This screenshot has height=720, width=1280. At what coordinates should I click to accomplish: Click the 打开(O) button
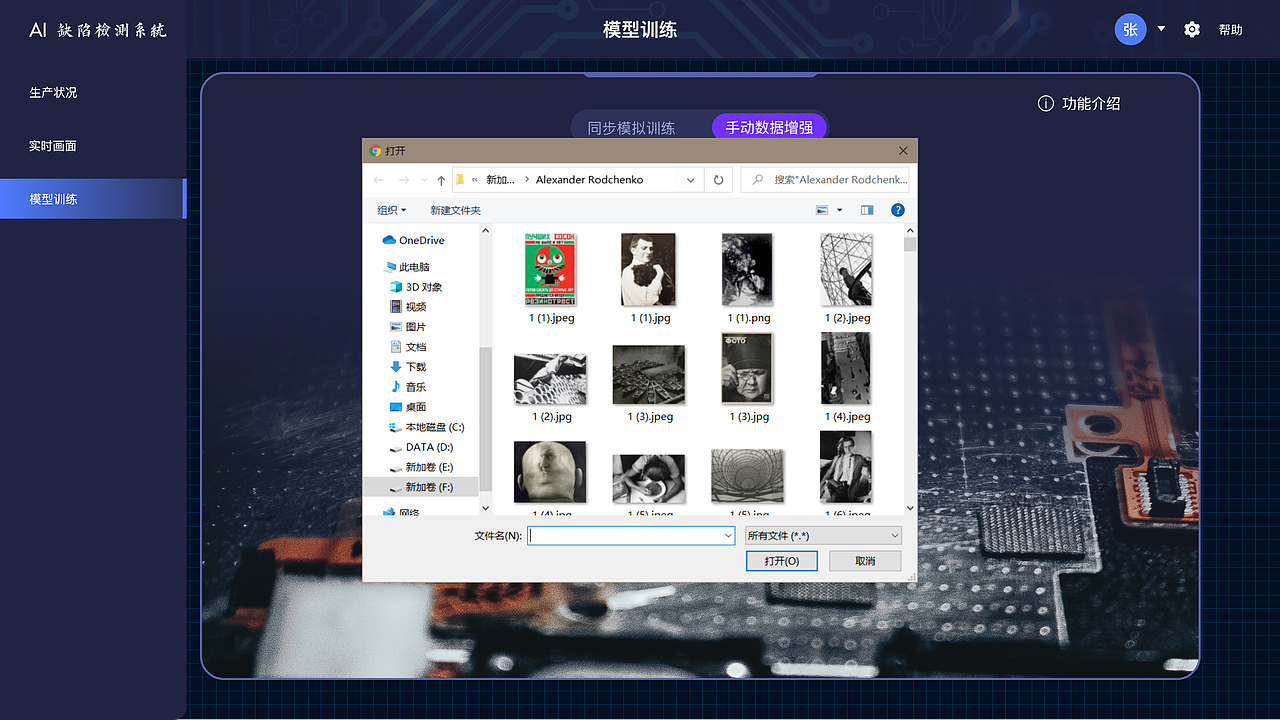(782, 561)
